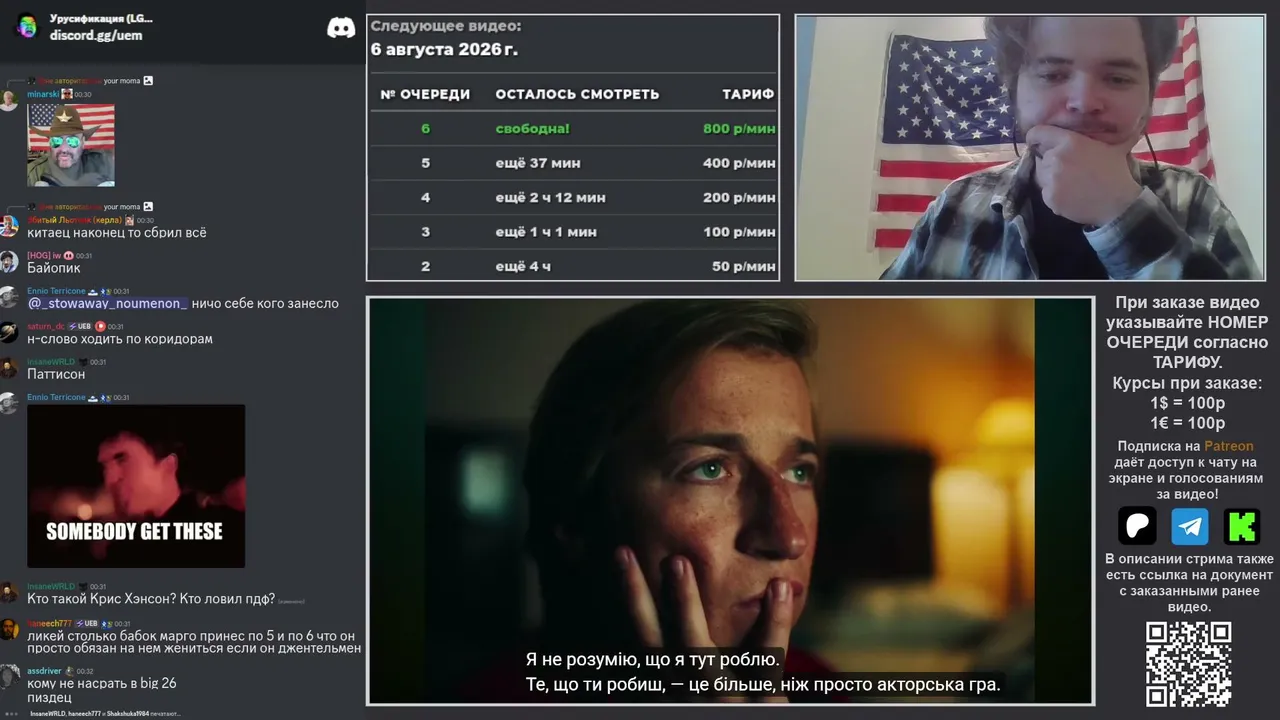Click the 'ТАРИФ' column header

tap(748, 94)
